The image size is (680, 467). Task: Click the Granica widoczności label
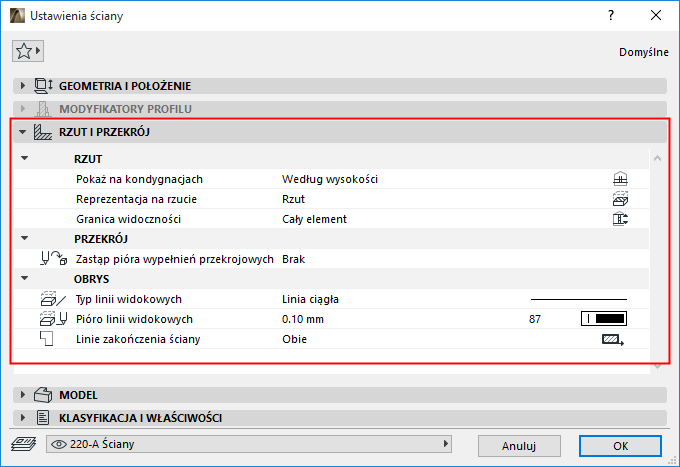(128, 219)
